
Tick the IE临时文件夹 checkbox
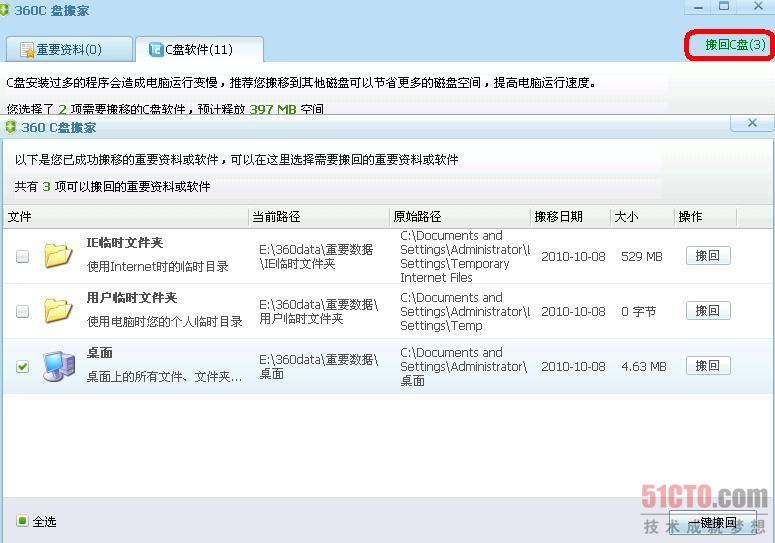point(22,256)
